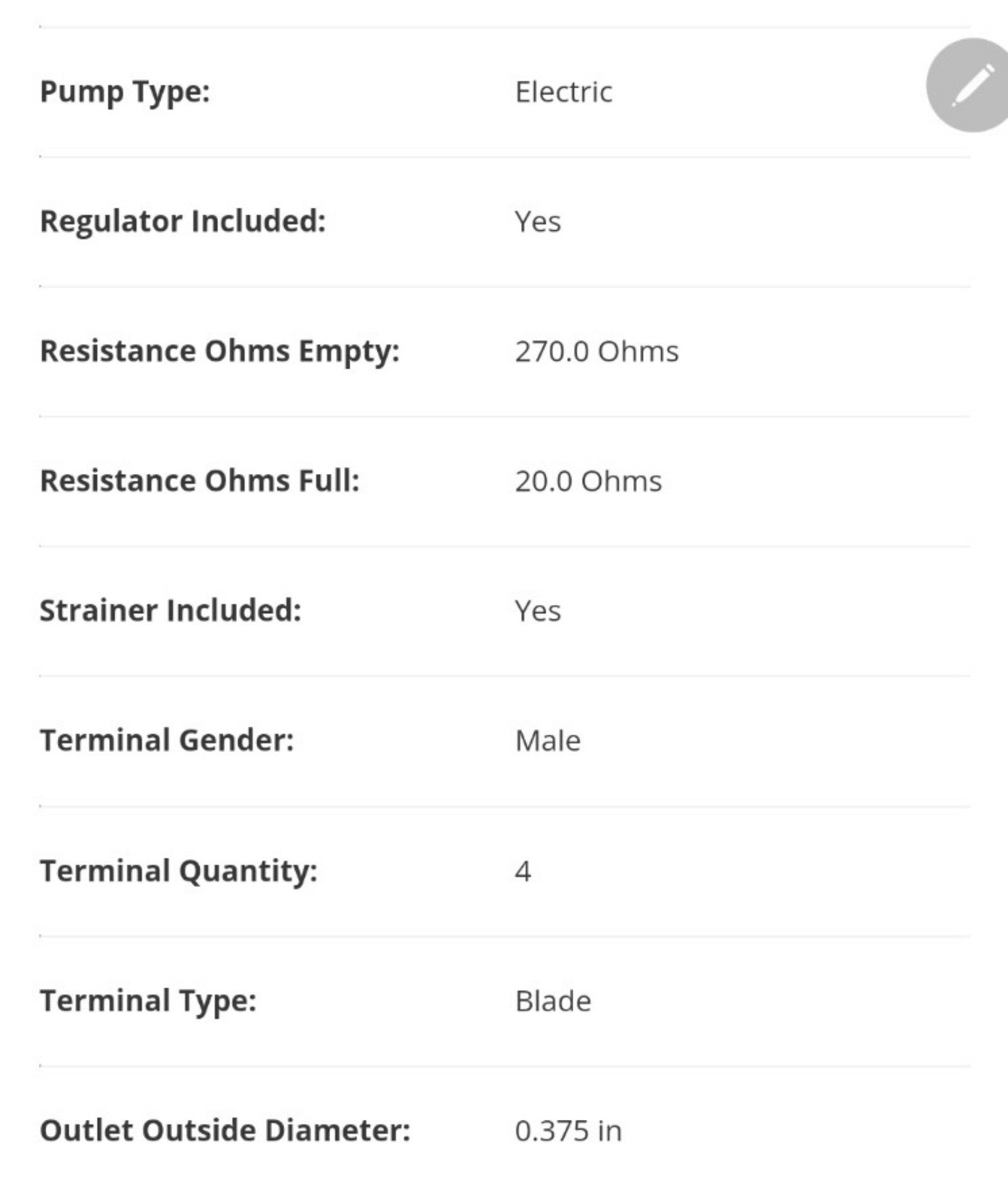Tap the divider line below Pump Type

[x=505, y=157]
